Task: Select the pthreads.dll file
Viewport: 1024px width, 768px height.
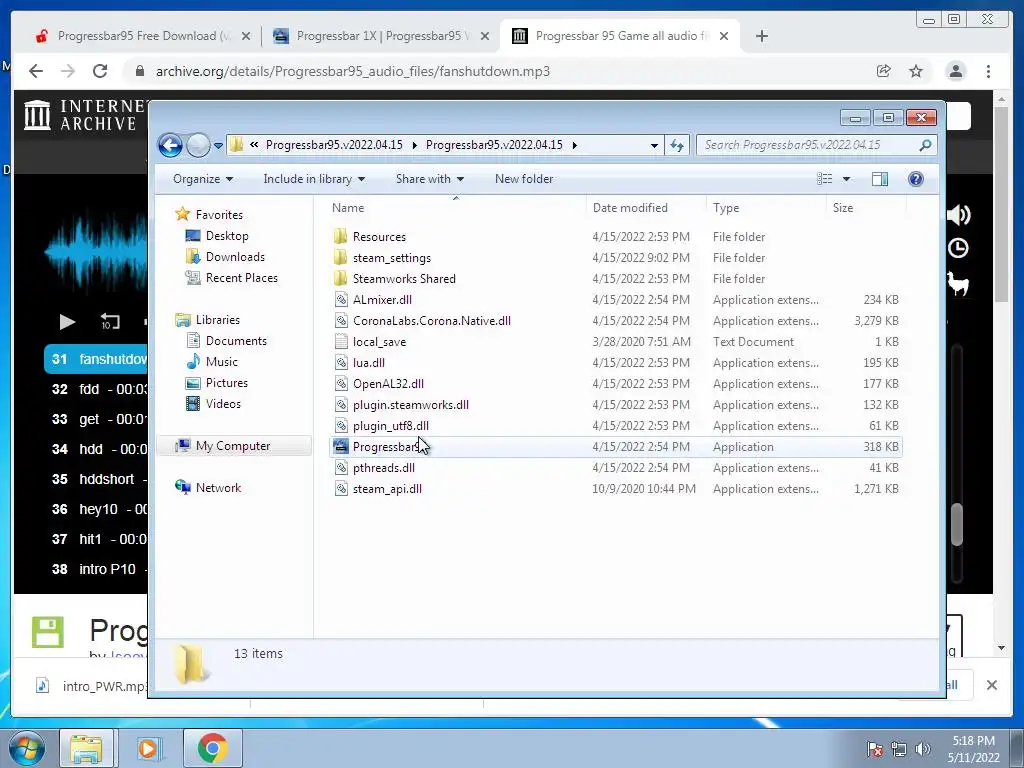Action: (x=383, y=468)
